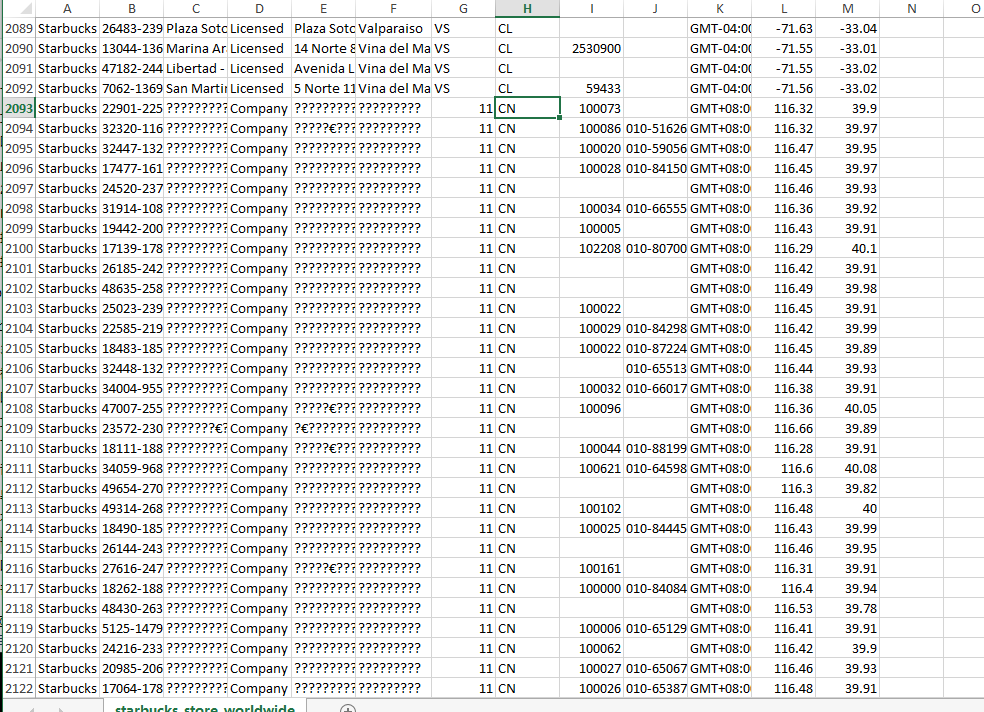Select row 2122 header
Image resolution: width=984 pixels, height=712 pixels.
click(x=18, y=688)
